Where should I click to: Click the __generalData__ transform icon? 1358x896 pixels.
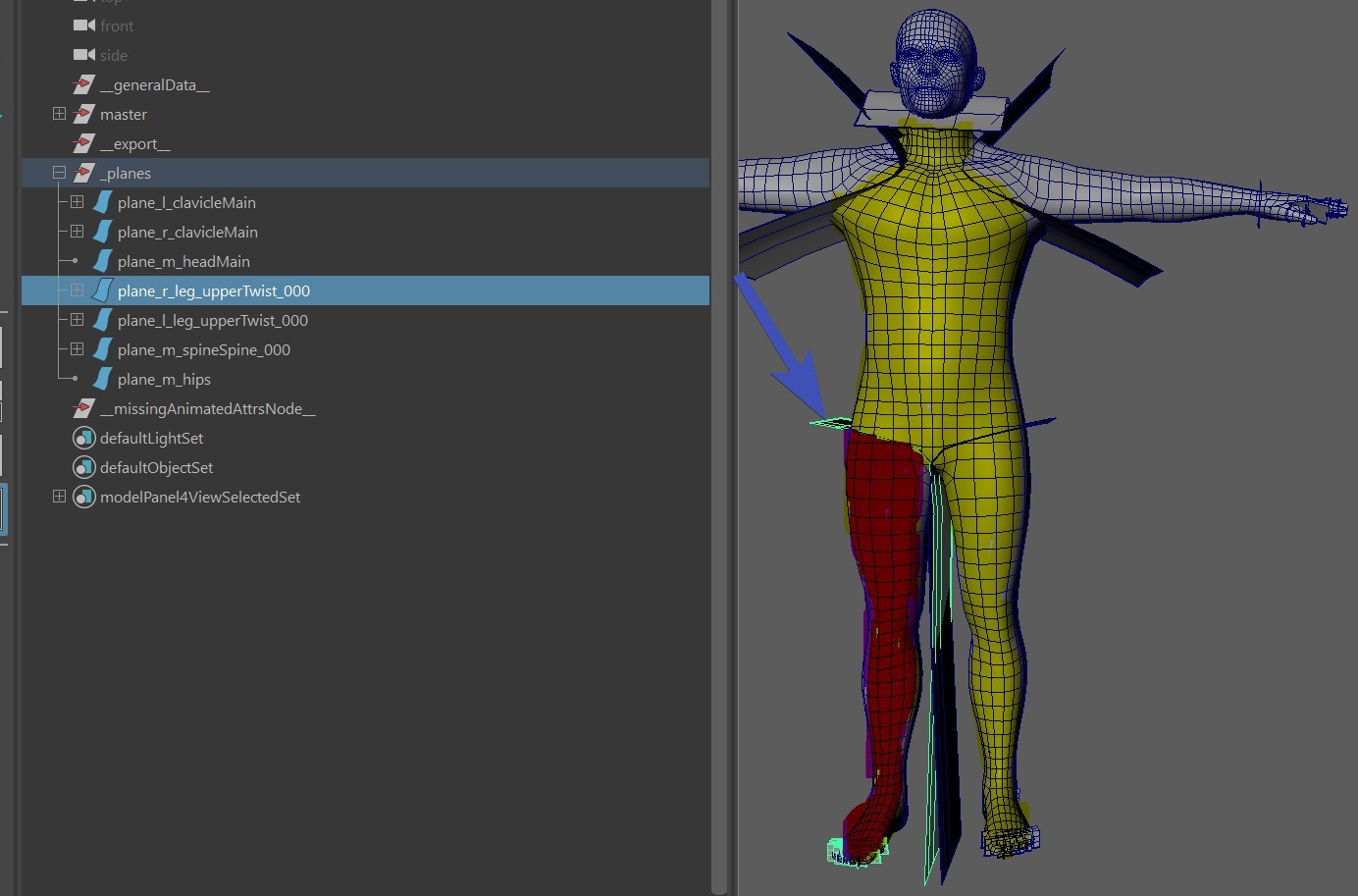pos(84,85)
